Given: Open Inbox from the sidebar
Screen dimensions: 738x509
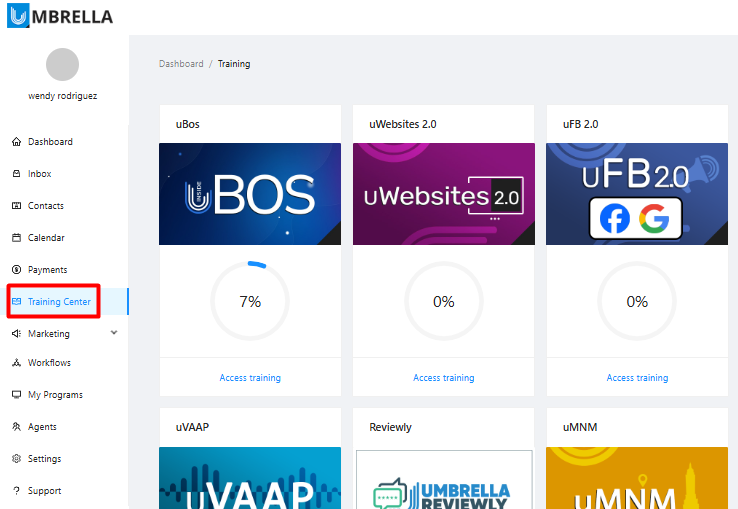Looking at the screenshot, I should pos(40,174).
